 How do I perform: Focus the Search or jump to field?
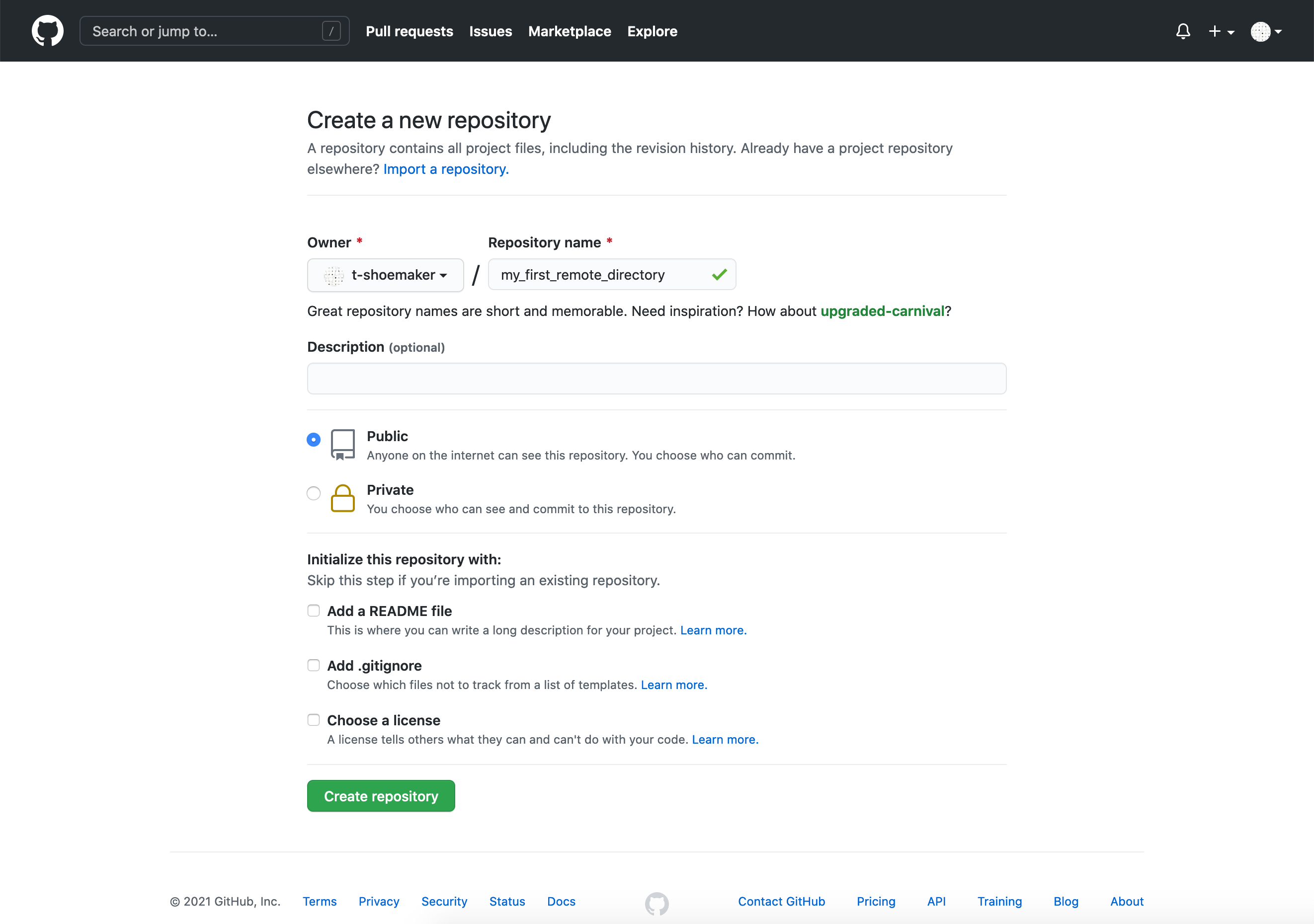point(215,31)
